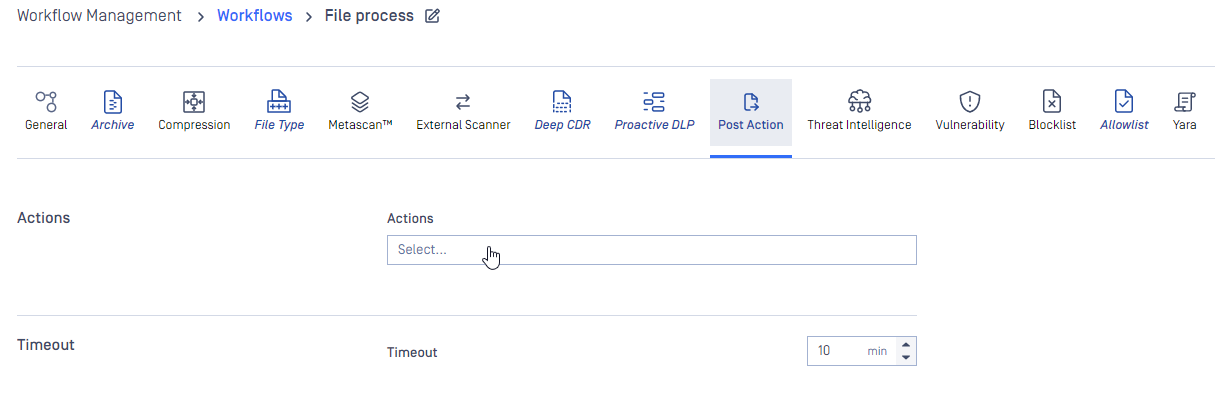Open the Yara script icon
Screen dimensions: 1215x393
(1185, 101)
